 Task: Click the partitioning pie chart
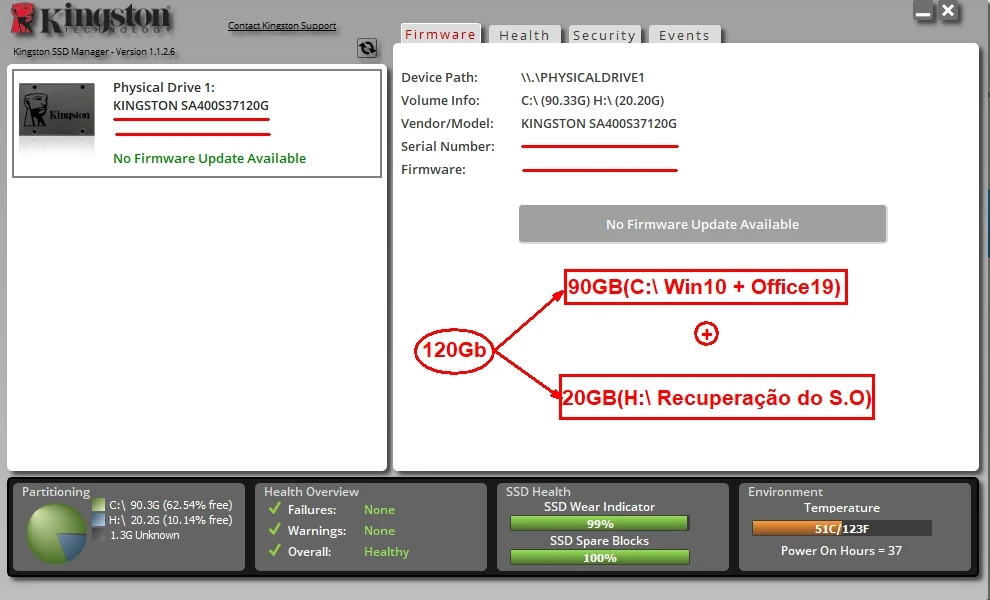[x=56, y=534]
